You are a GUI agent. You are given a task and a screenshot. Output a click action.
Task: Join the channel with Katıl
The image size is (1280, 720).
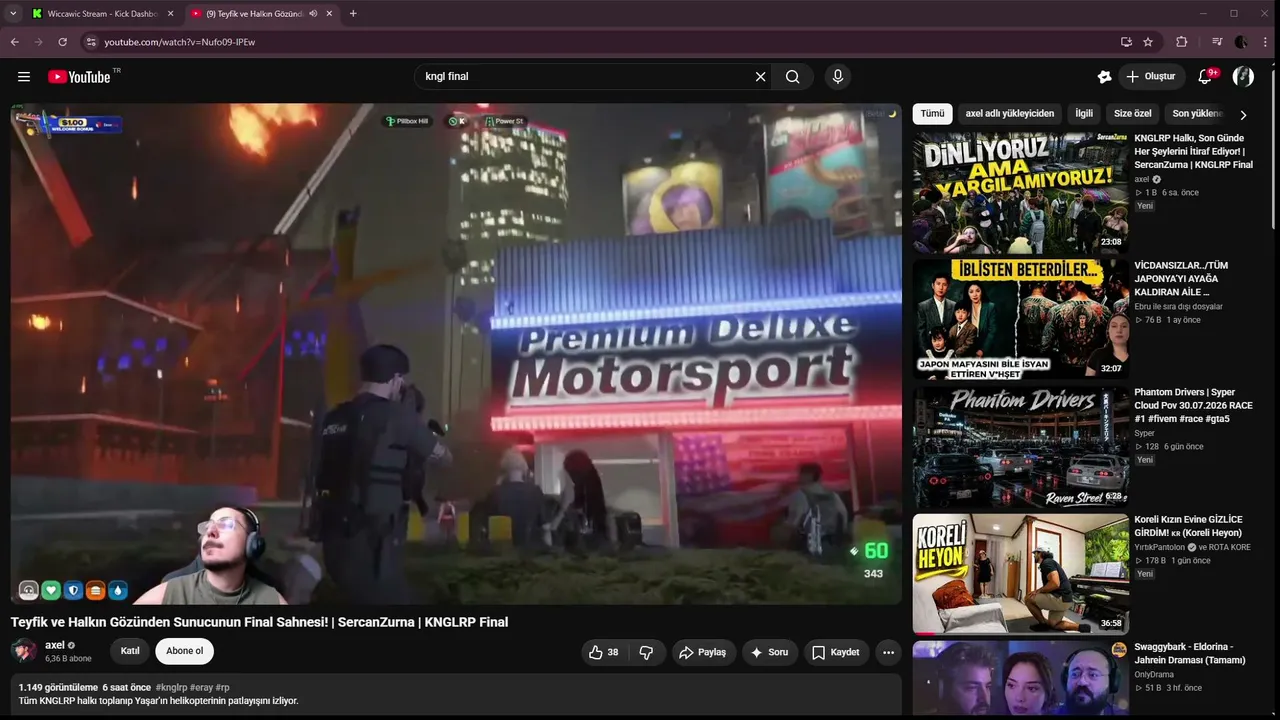click(130, 651)
